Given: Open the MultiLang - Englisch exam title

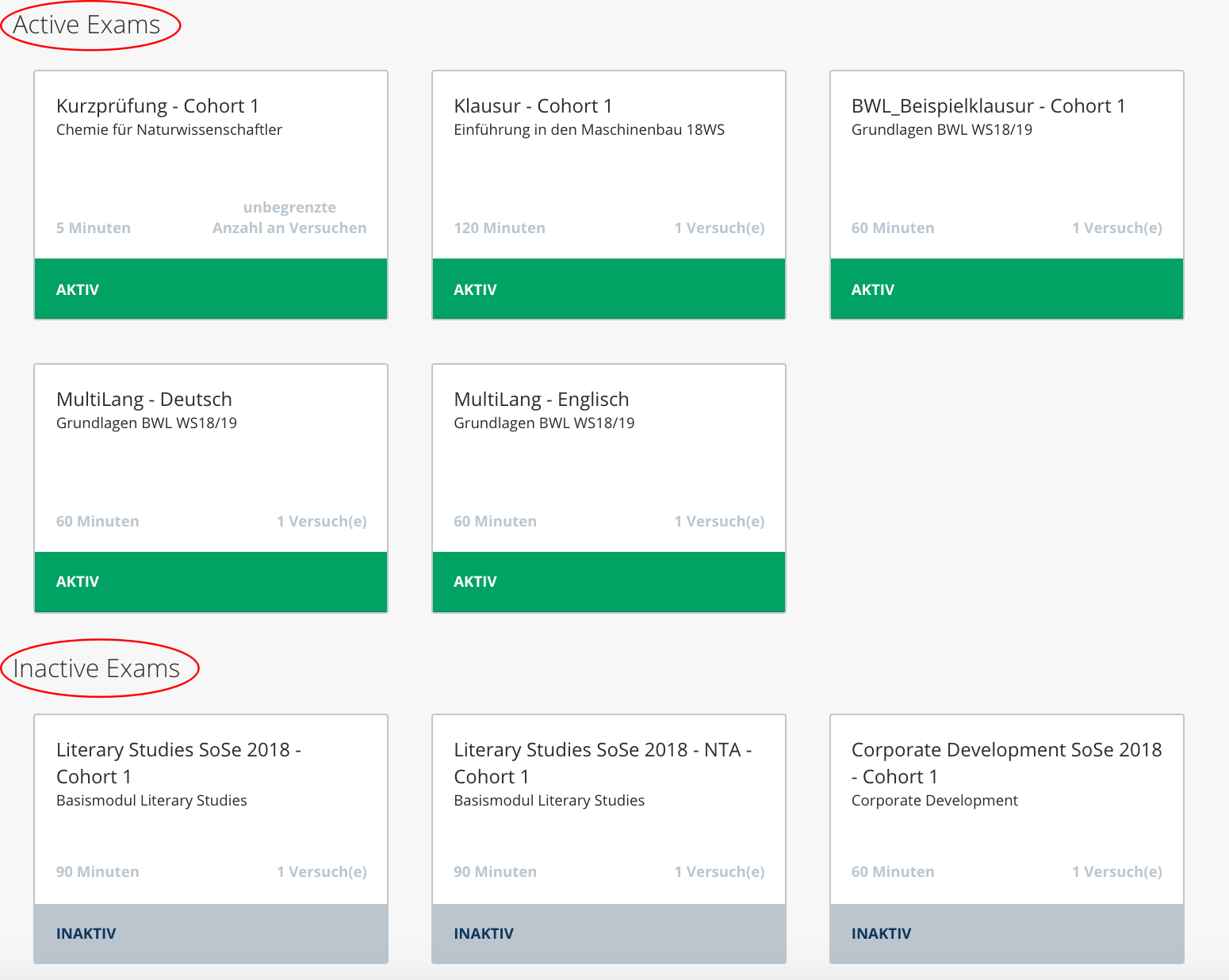Looking at the screenshot, I should pos(541,400).
